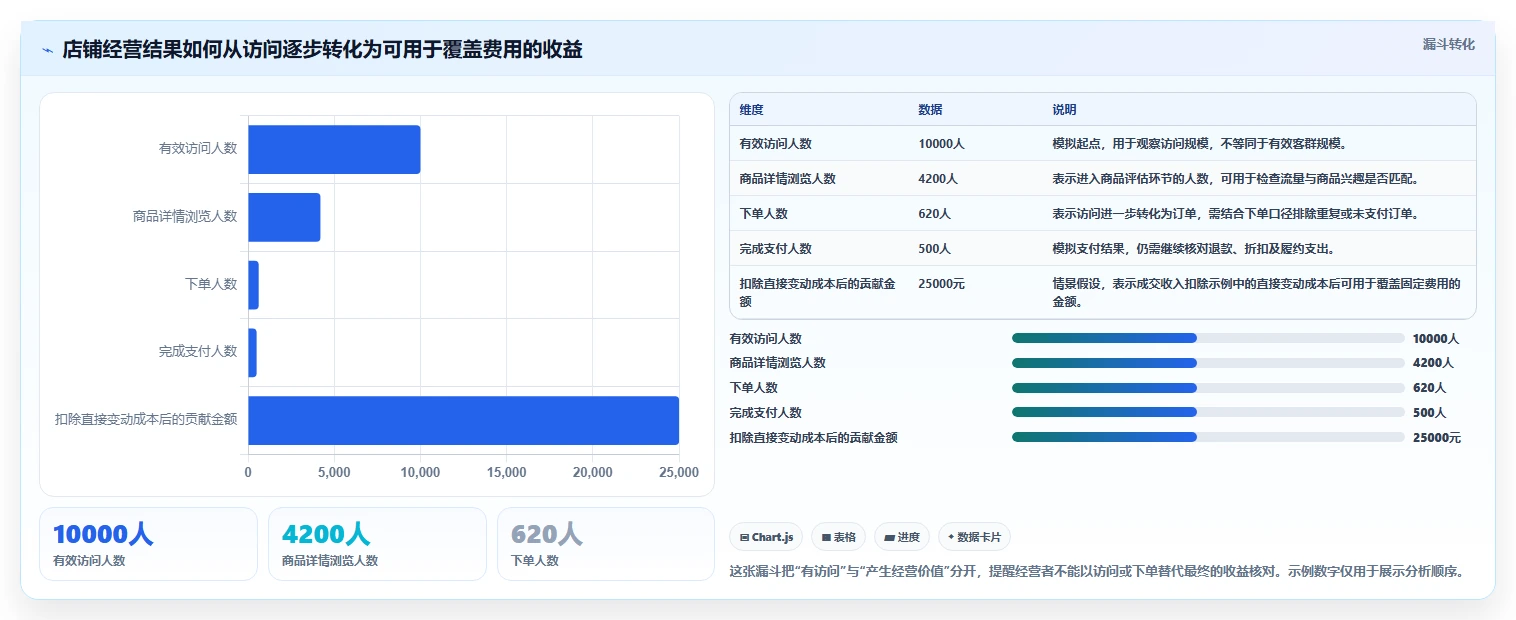The image size is (1516, 620).
Task: Click the 商品详情浏览人数 bar in the chart
Action: (x=284, y=217)
